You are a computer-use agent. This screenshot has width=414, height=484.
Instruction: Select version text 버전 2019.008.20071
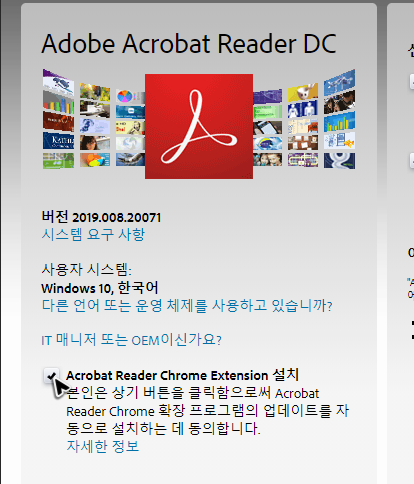[101, 217]
